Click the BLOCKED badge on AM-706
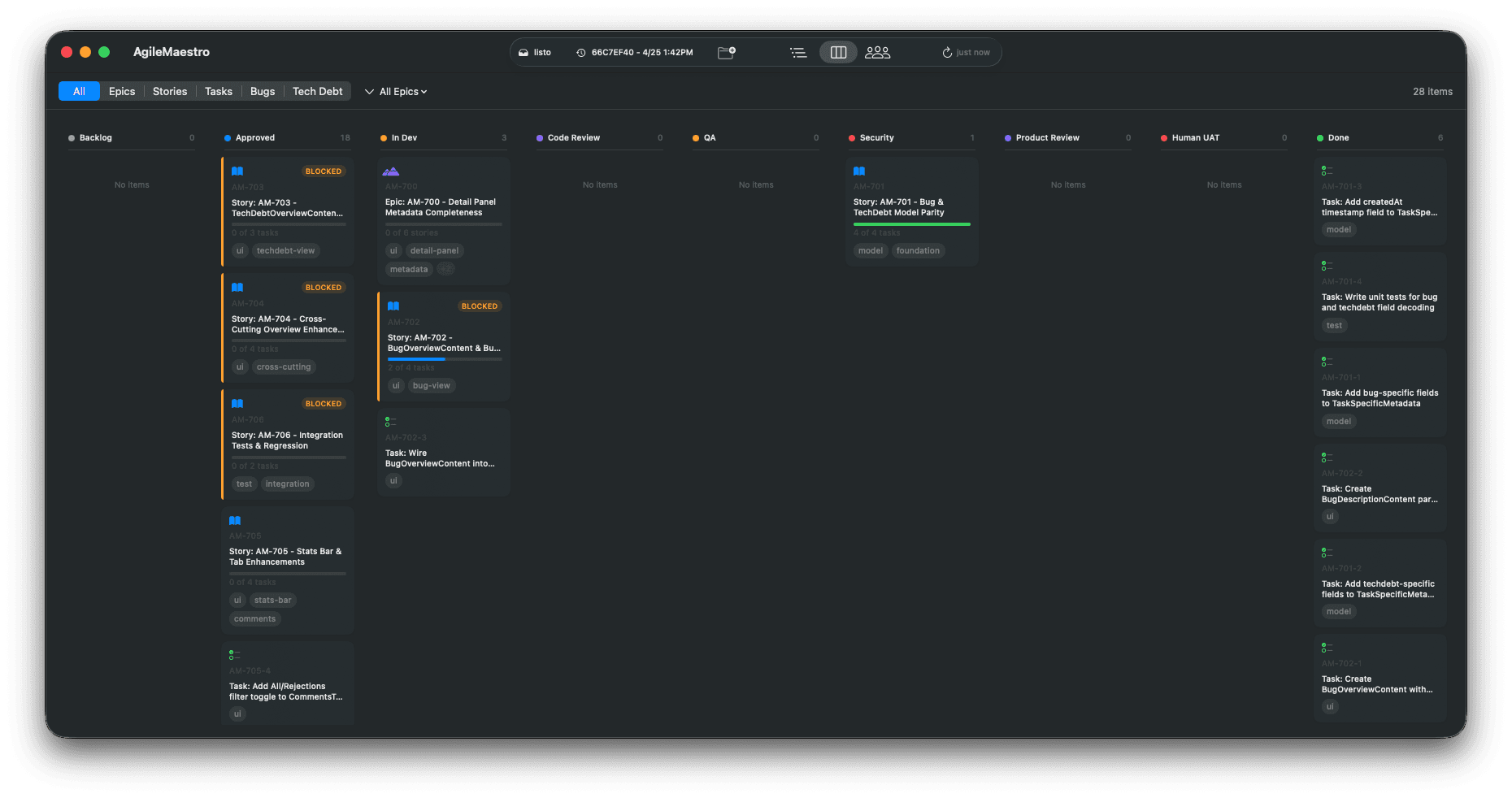The width and height of the screenshot is (1512, 798). click(x=324, y=404)
